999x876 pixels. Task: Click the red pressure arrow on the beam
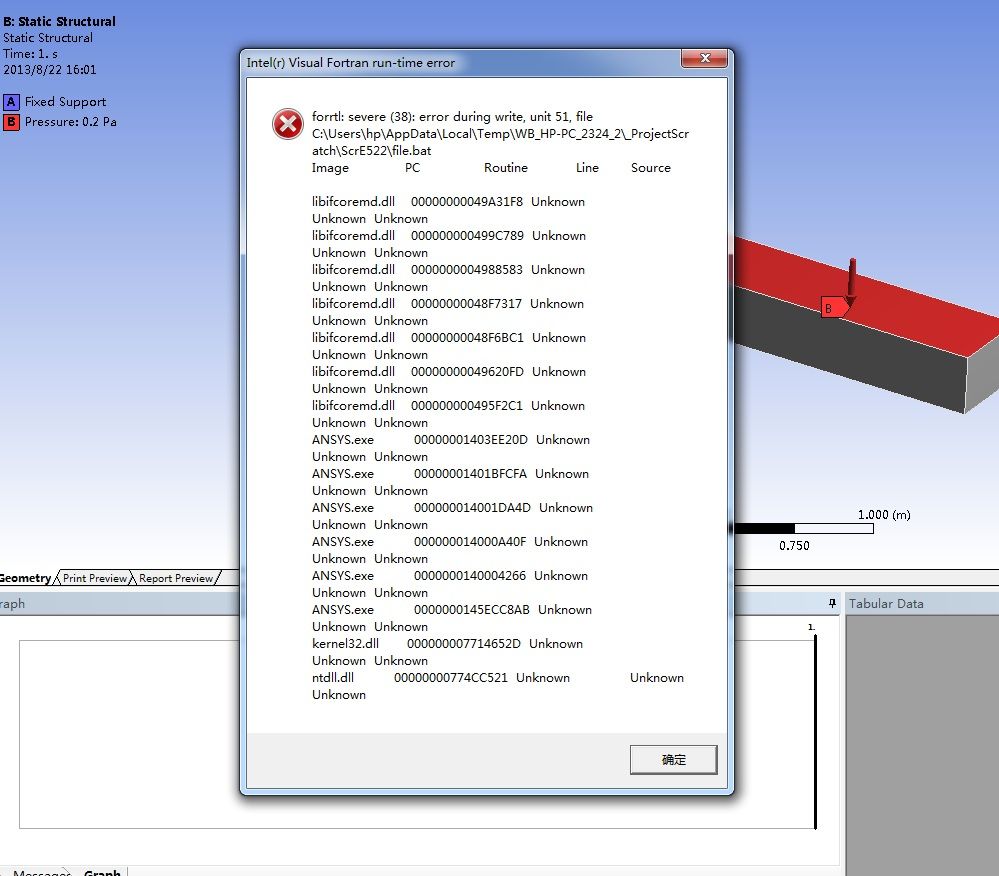[852, 280]
